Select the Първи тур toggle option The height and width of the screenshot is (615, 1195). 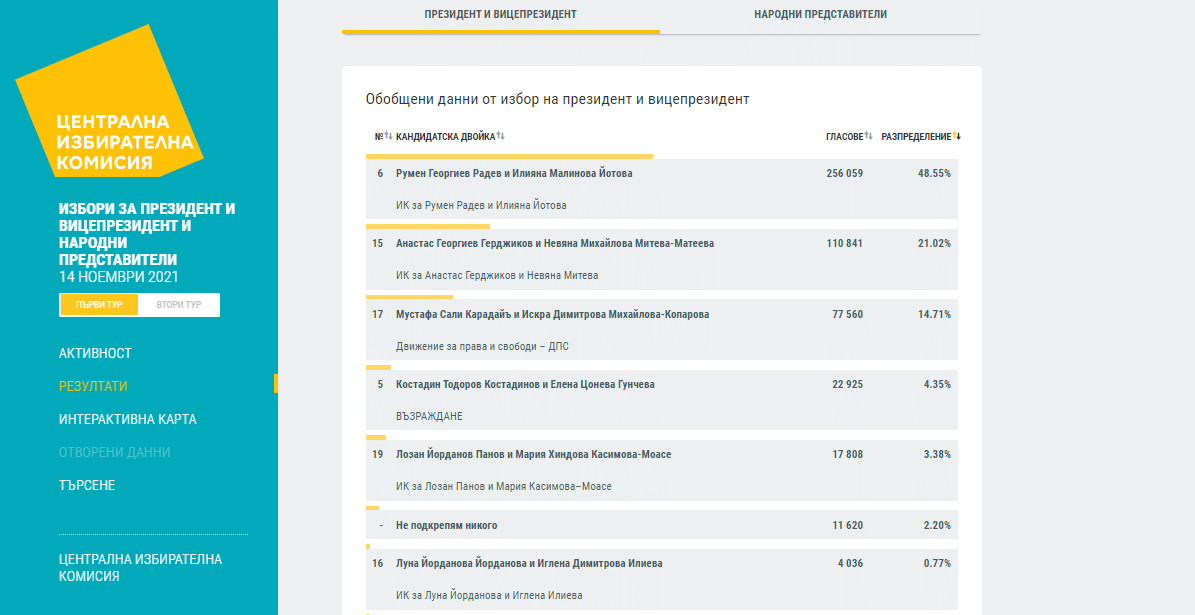coord(99,305)
